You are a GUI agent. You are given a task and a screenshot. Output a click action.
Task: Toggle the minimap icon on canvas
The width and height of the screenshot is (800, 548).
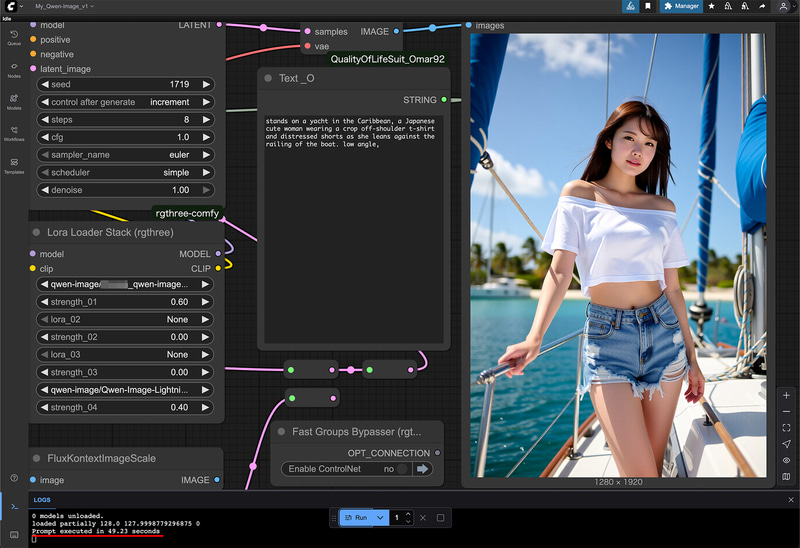pos(787,476)
